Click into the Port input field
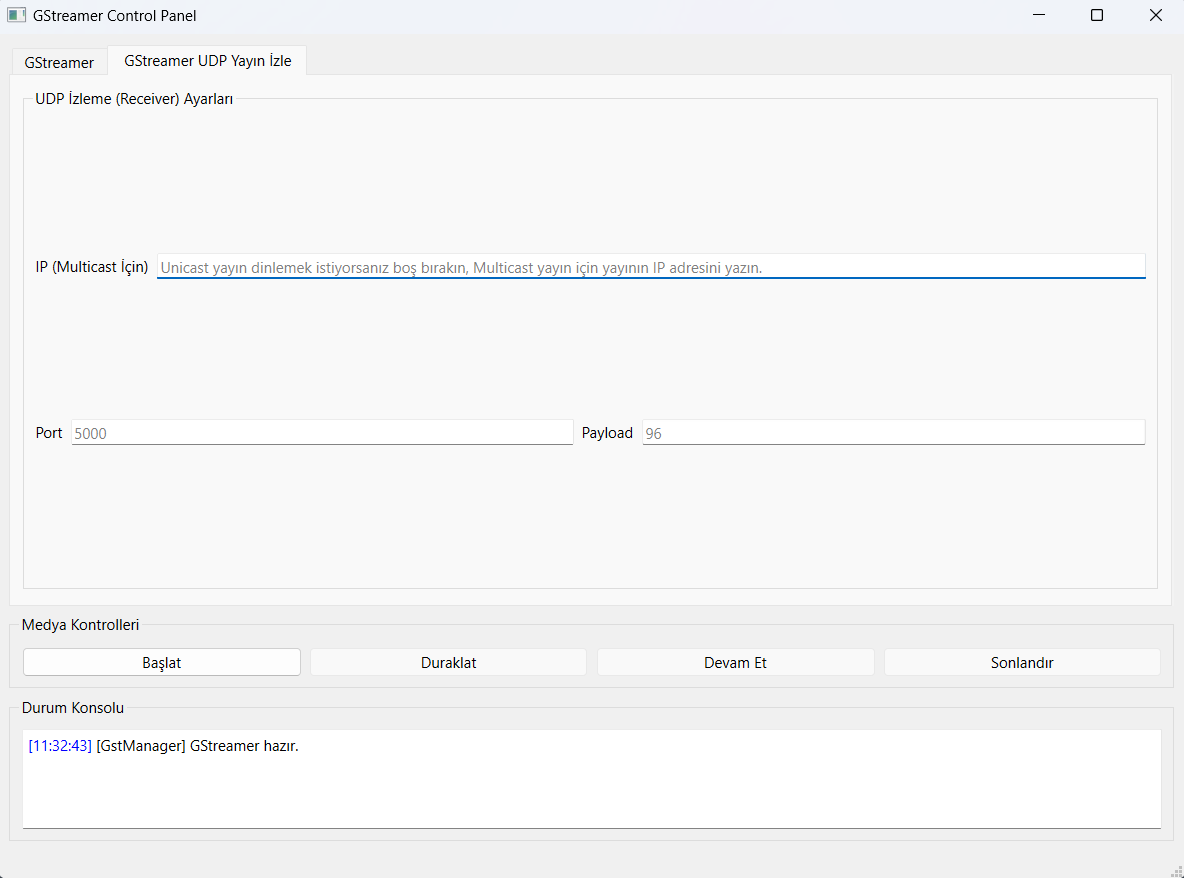The image size is (1184, 878). pyautogui.click(x=321, y=433)
